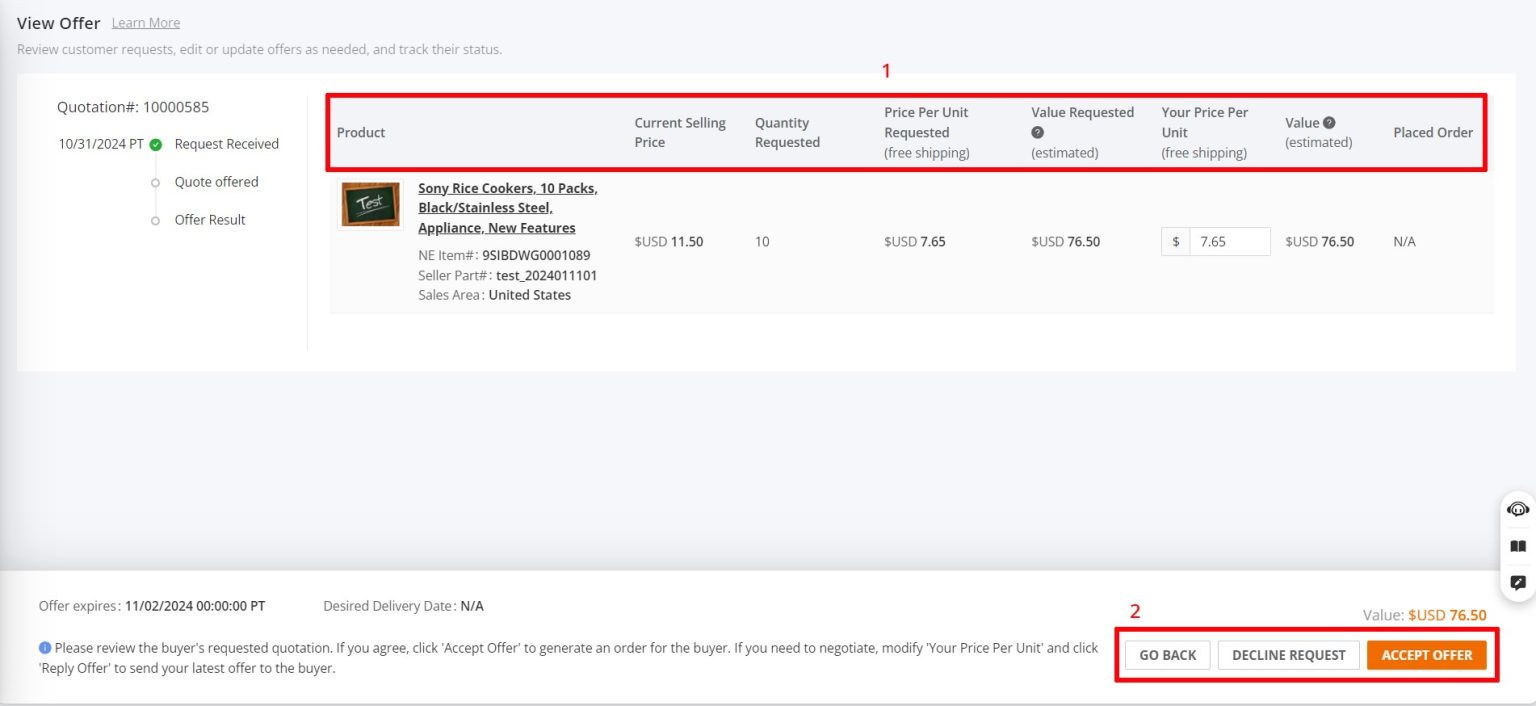1536x706 pixels.
Task: Click the Product column header
Action: (361, 131)
